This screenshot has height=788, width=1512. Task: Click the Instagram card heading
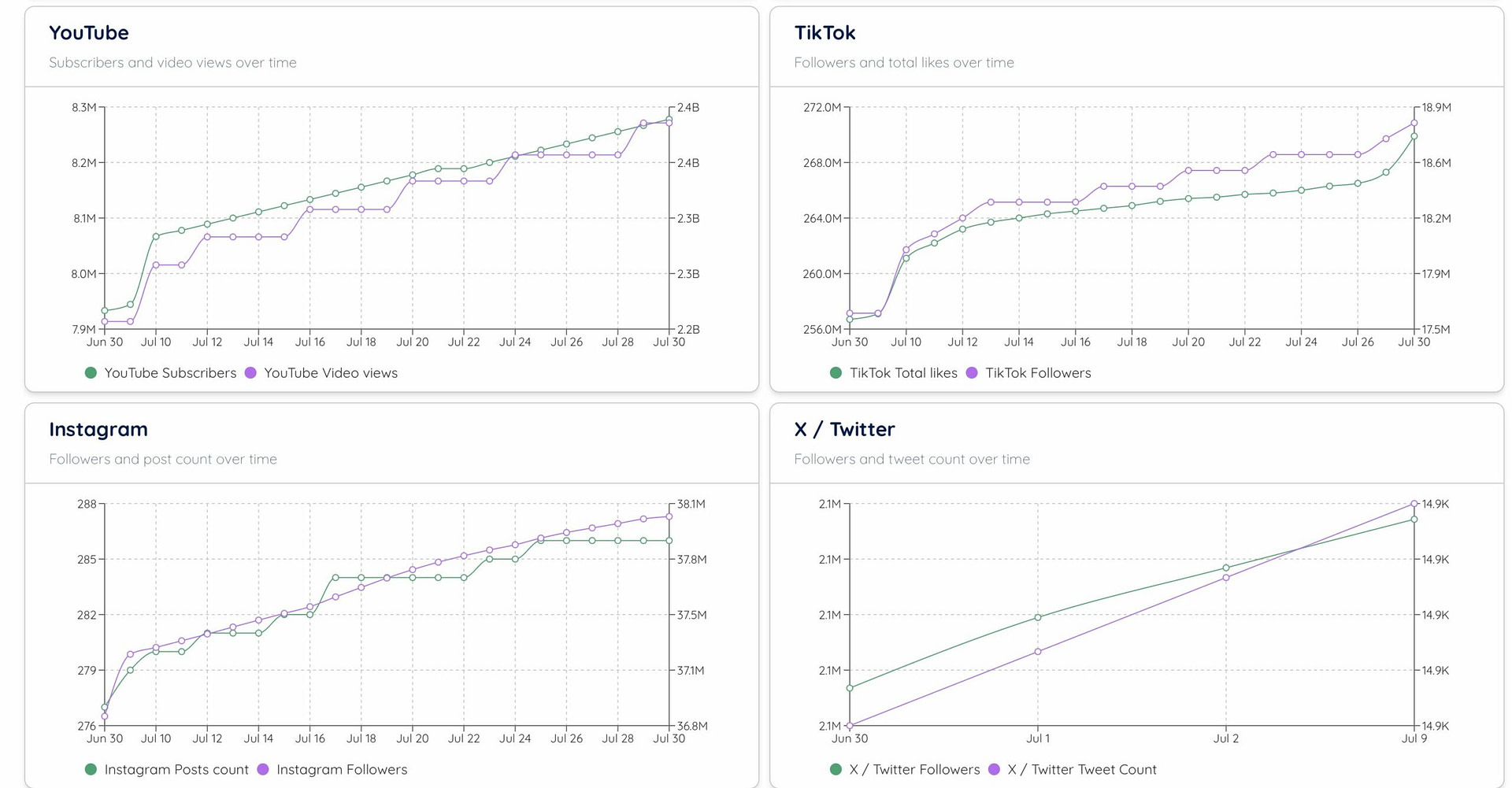98,430
